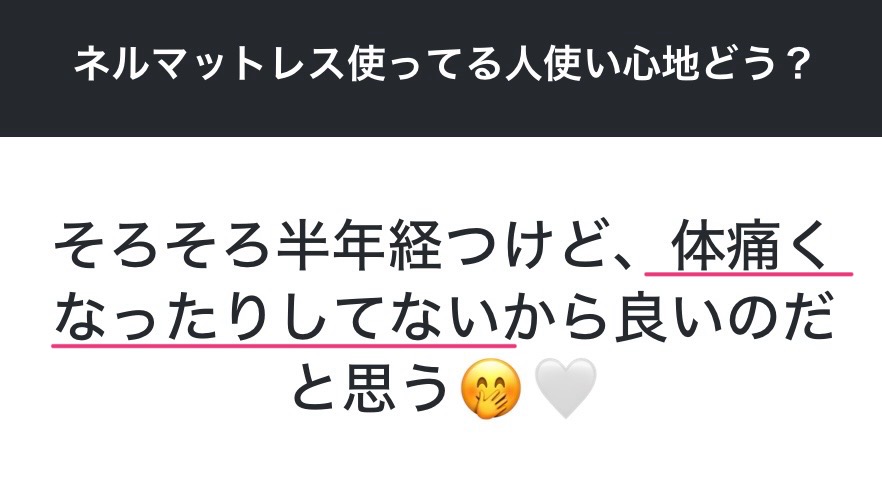The width and height of the screenshot is (882, 483).
Task: Click 良いのだ at end of second line
Action: coord(723,318)
